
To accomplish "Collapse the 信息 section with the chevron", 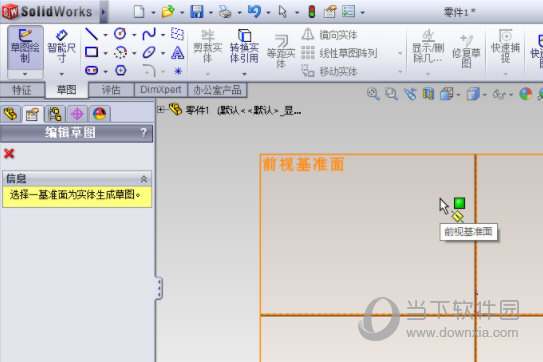I will 144,179.
